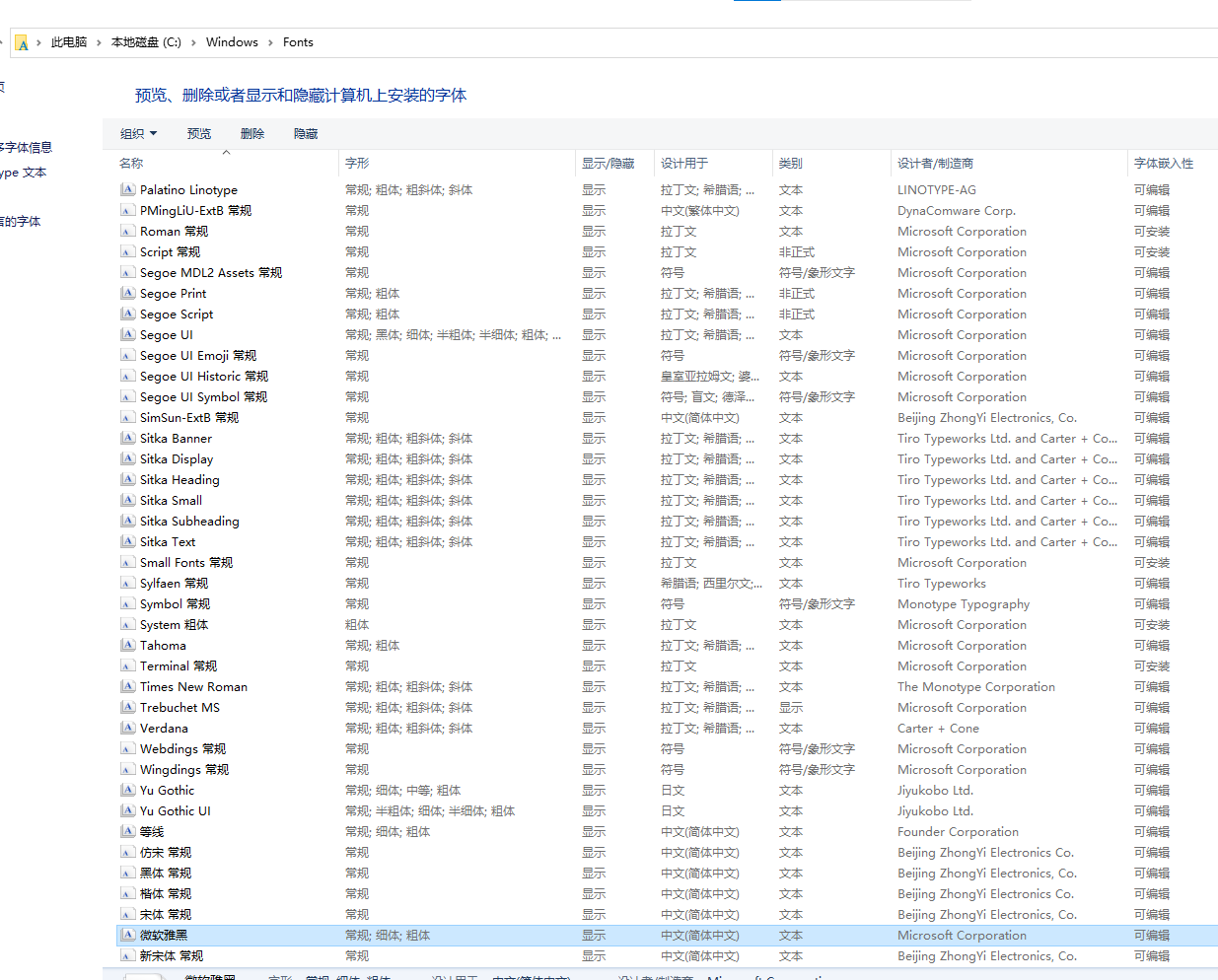
Task: Click the Segoe UI Historic font icon
Action: (x=128, y=376)
